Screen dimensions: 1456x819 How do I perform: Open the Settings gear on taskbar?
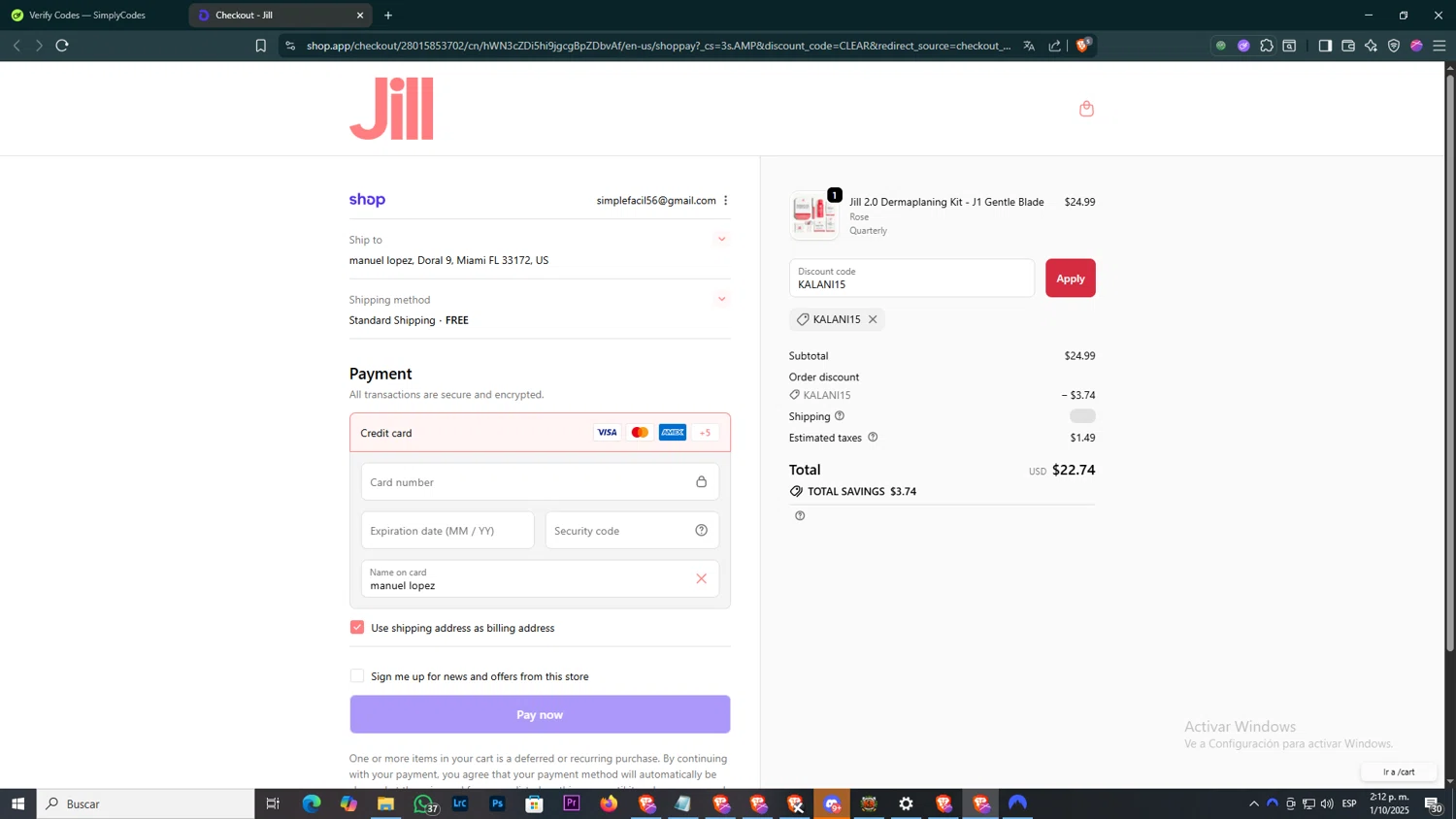coord(906,803)
